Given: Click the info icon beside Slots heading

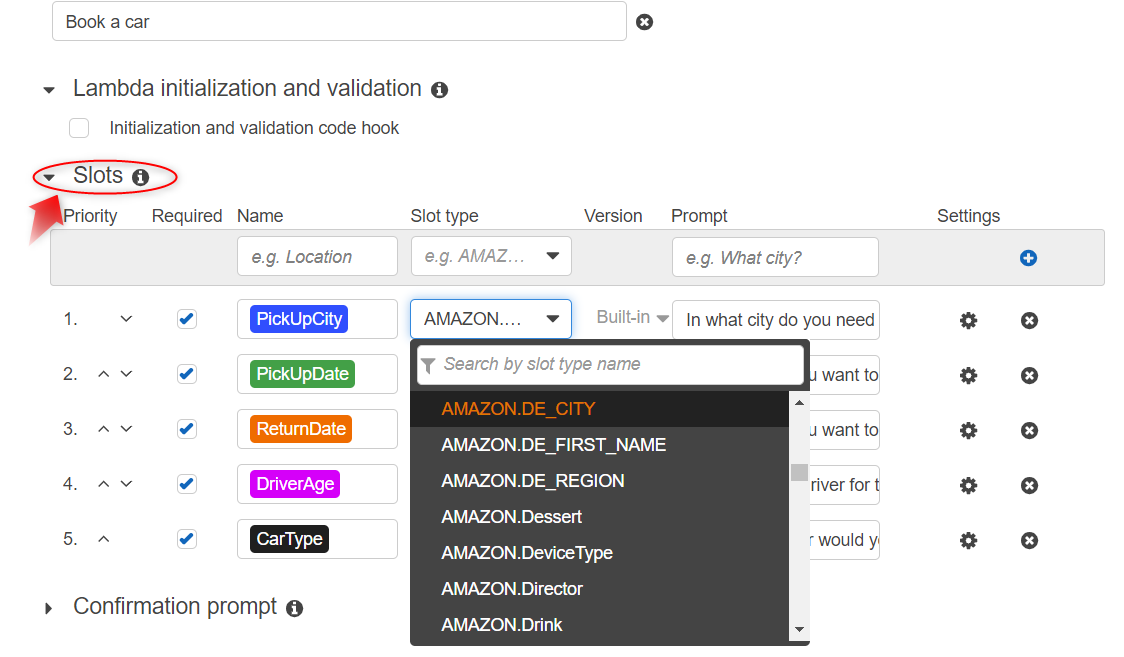Looking at the screenshot, I should (141, 177).
